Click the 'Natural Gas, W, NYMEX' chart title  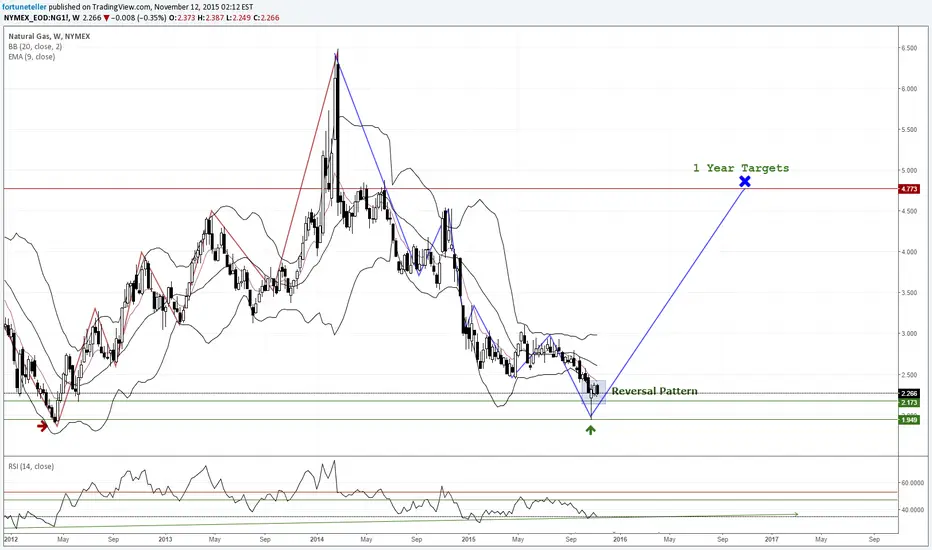49,36
